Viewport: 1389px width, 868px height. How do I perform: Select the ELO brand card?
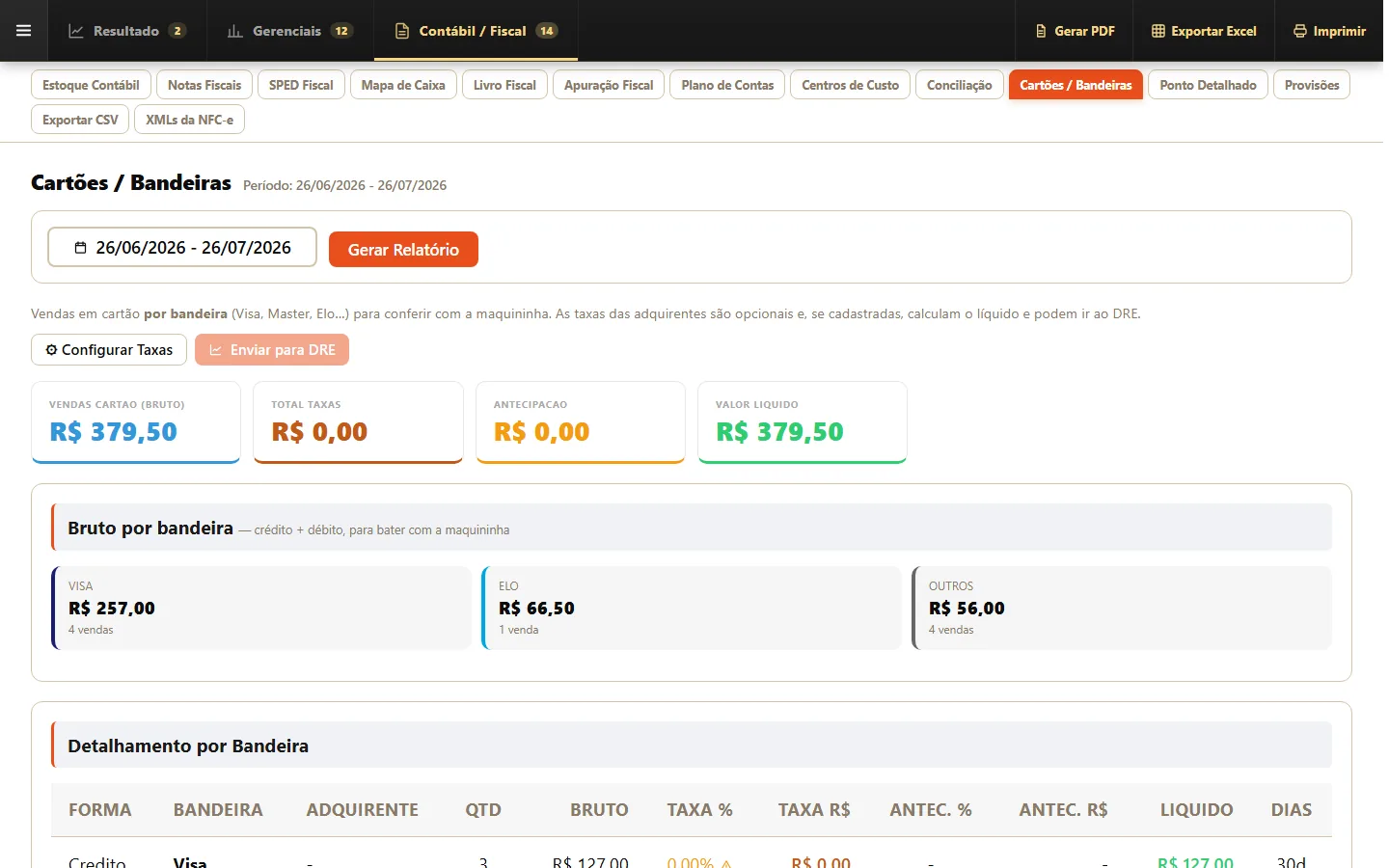[692, 608]
